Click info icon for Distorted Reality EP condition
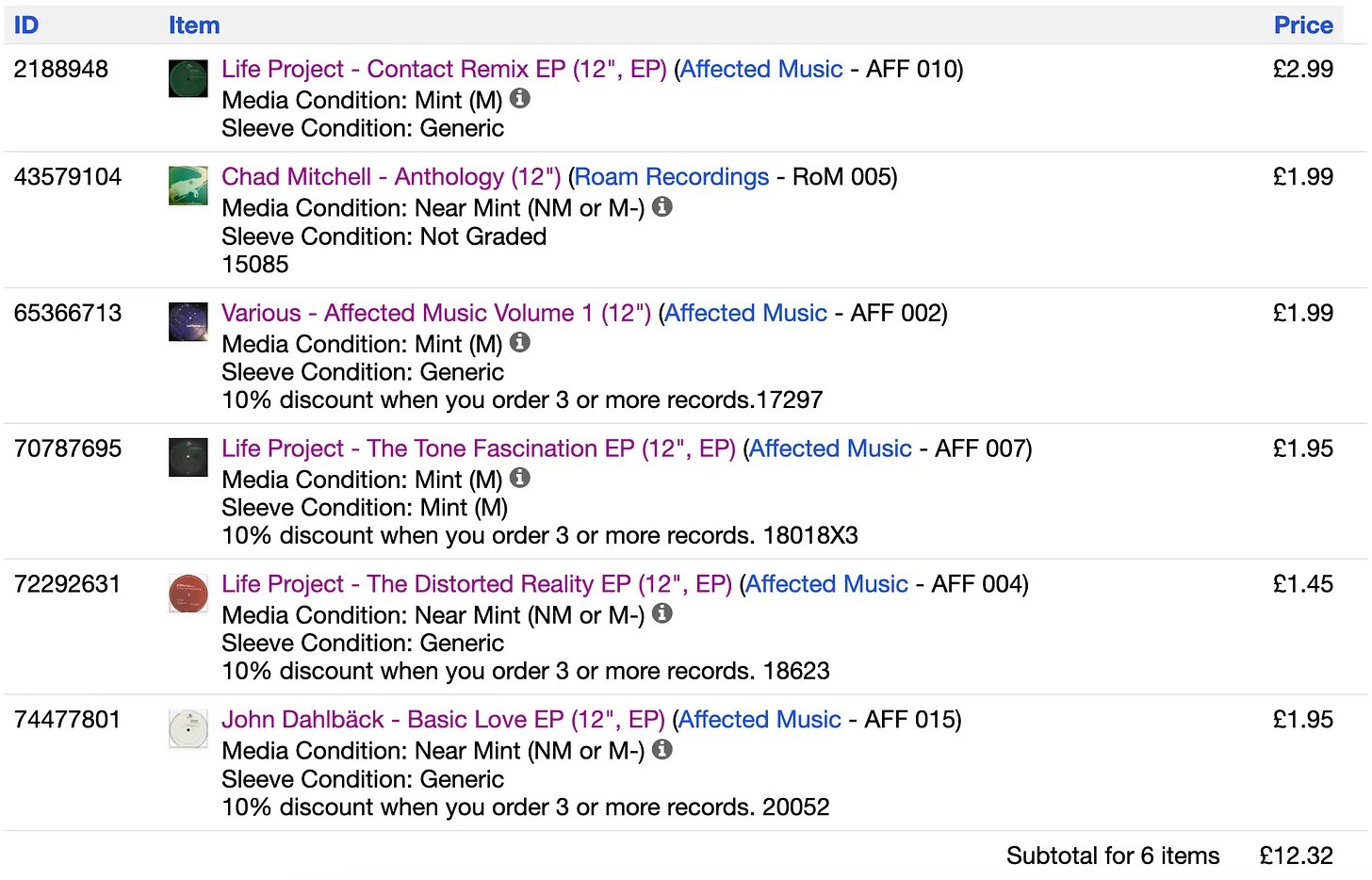Image resolution: width=1372 pixels, height=880 pixels. pyautogui.click(x=662, y=613)
